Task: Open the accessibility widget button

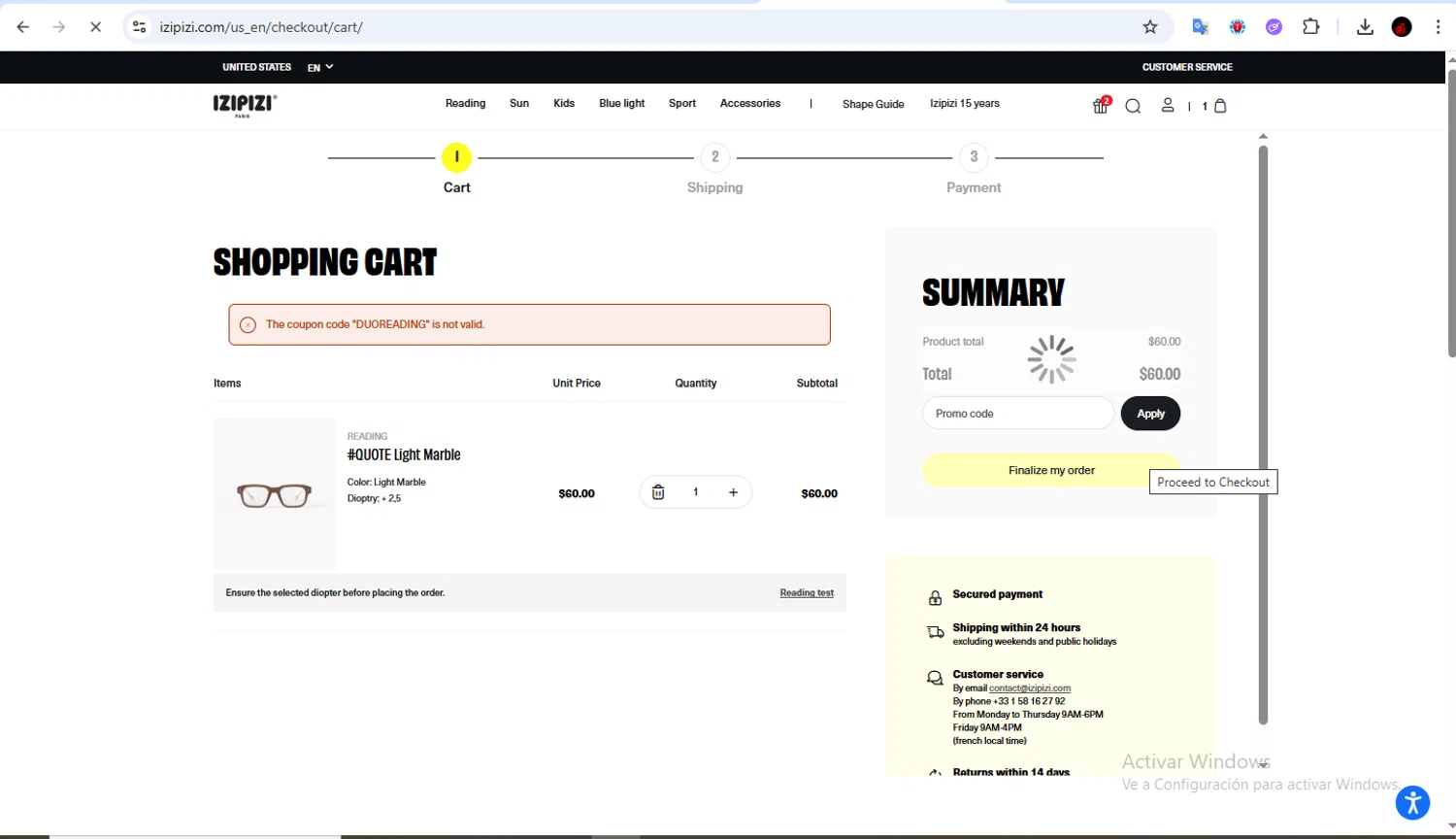Action: [x=1412, y=803]
